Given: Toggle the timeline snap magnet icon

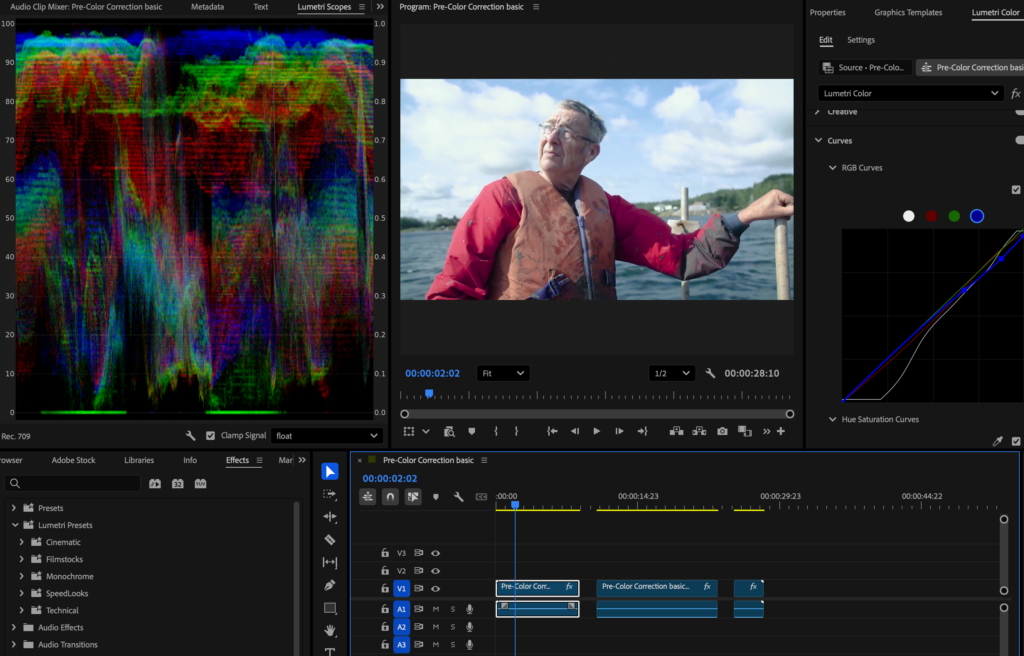Looking at the screenshot, I should [x=390, y=496].
